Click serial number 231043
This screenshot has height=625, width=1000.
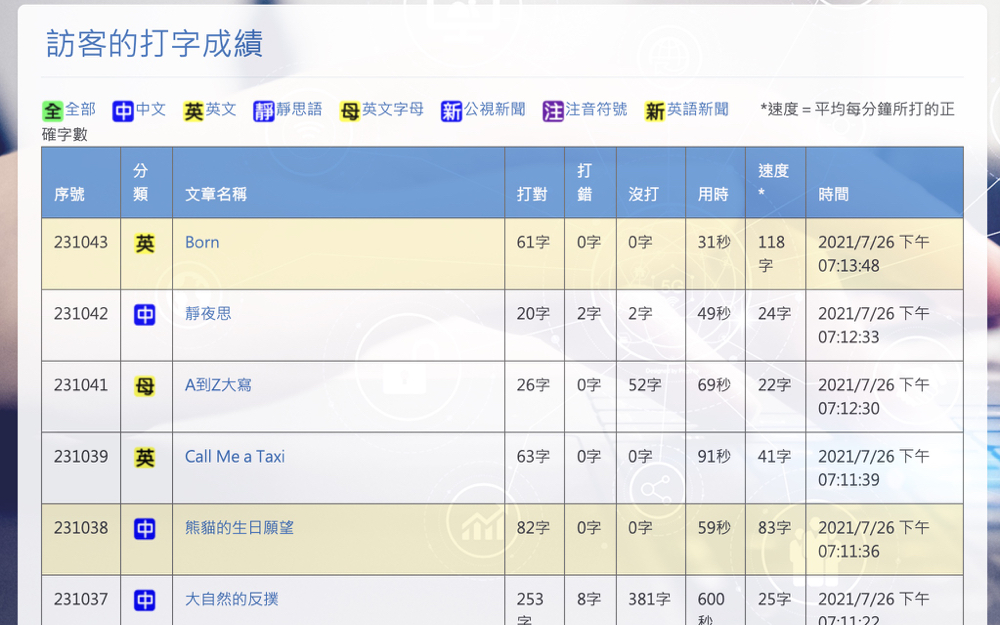(81, 242)
